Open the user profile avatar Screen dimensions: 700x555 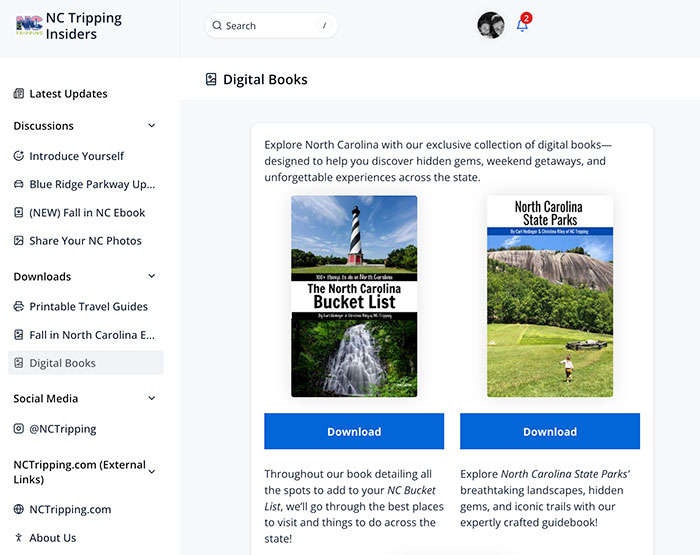(x=491, y=25)
